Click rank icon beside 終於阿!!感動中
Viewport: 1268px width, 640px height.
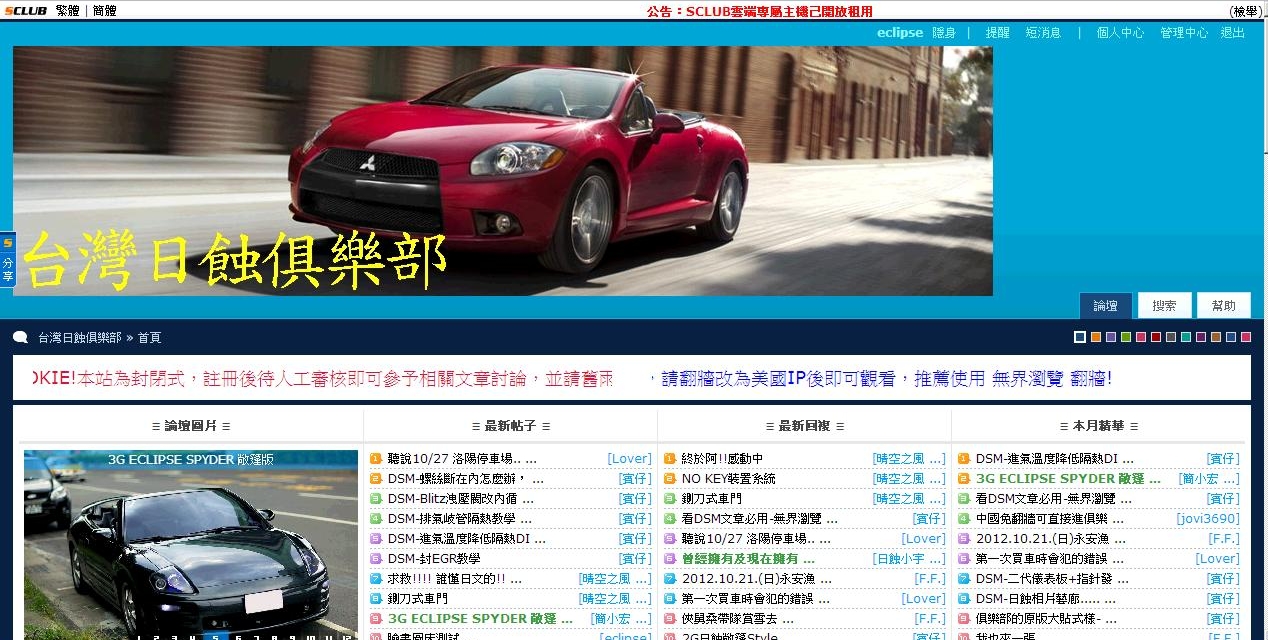(x=670, y=459)
